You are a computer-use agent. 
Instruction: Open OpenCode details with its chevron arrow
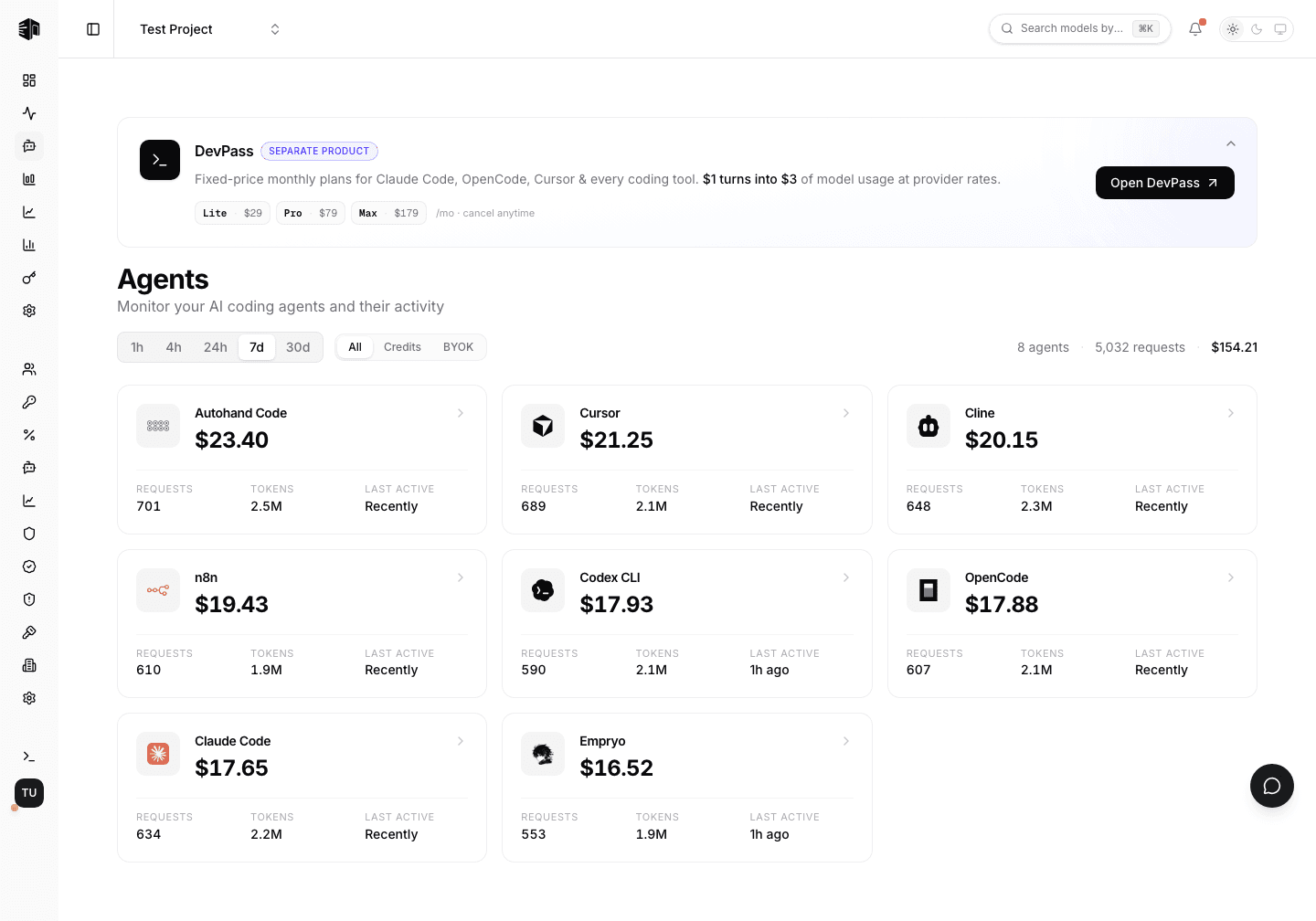[x=1231, y=577]
